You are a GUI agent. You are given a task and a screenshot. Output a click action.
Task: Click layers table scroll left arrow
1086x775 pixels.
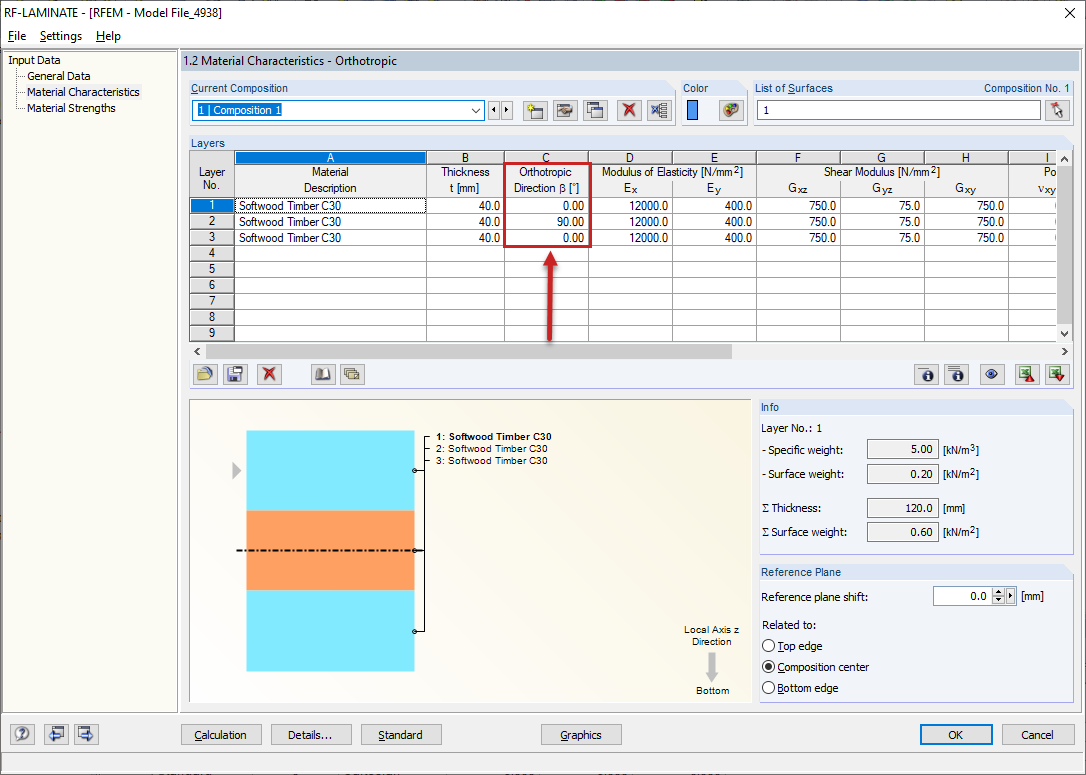coord(197,352)
